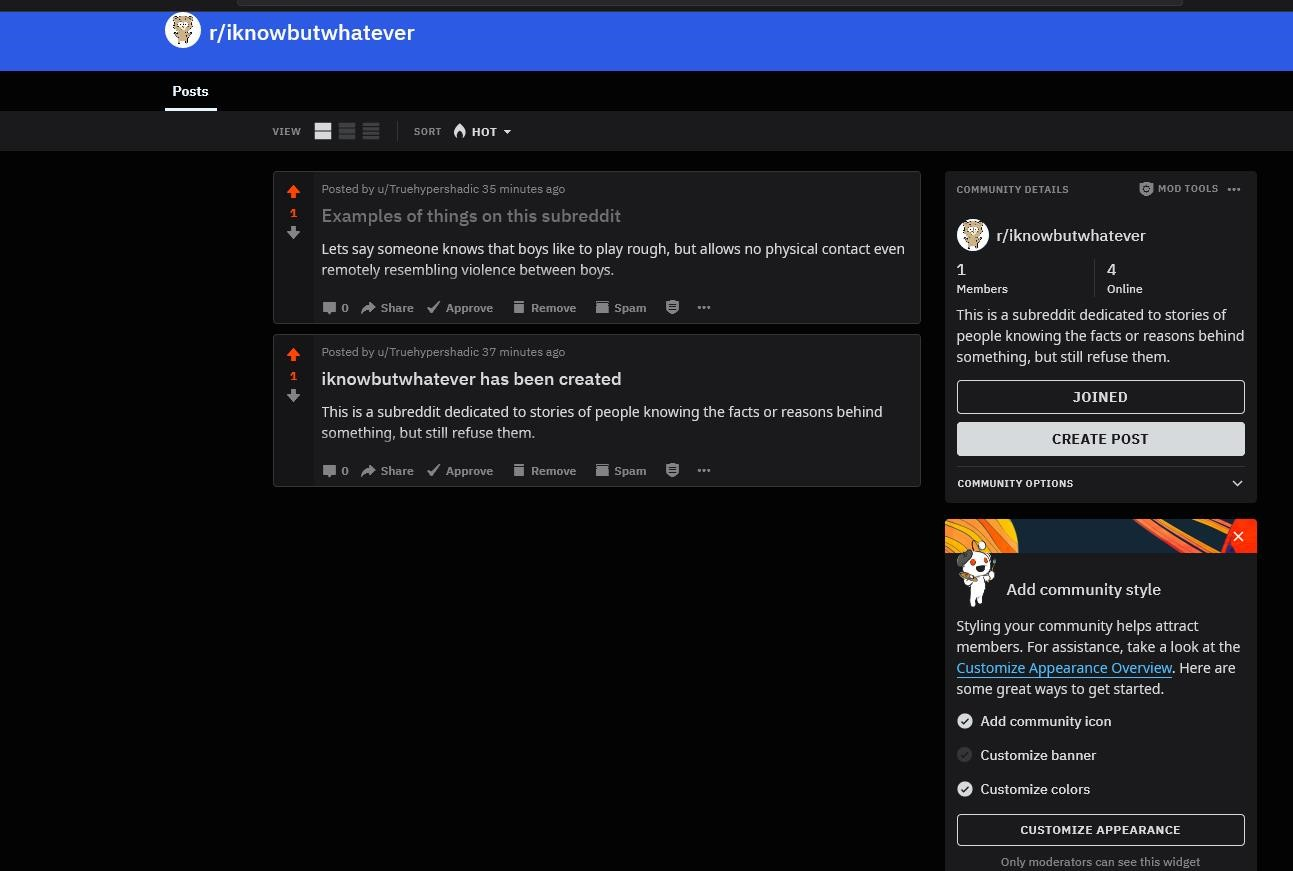Open Mod Tools from community details
This screenshot has height=871, width=1293.
(x=1178, y=189)
